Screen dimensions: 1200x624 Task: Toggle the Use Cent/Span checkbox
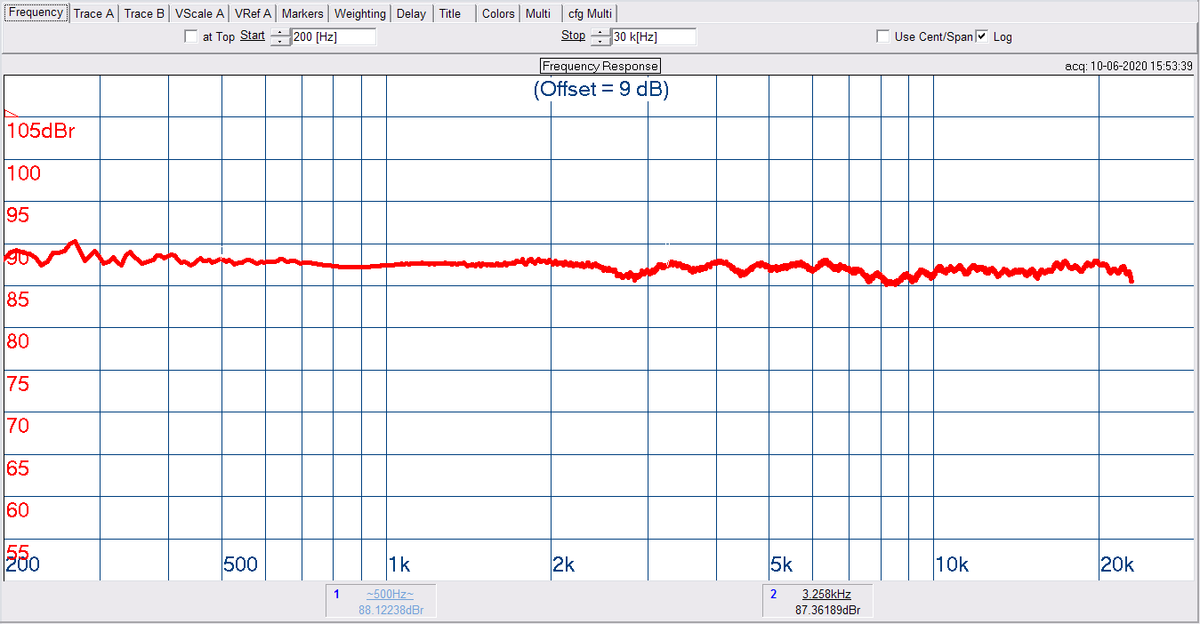pos(883,37)
